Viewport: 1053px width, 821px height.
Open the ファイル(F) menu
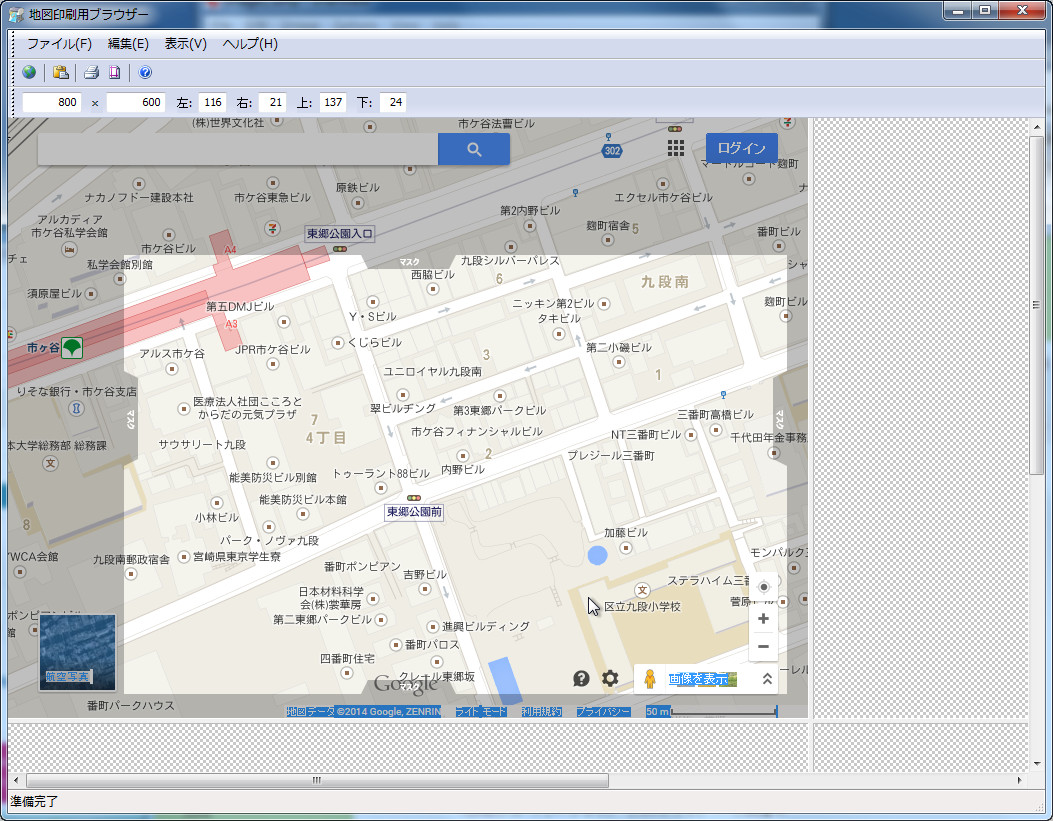pyautogui.click(x=60, y=44)
